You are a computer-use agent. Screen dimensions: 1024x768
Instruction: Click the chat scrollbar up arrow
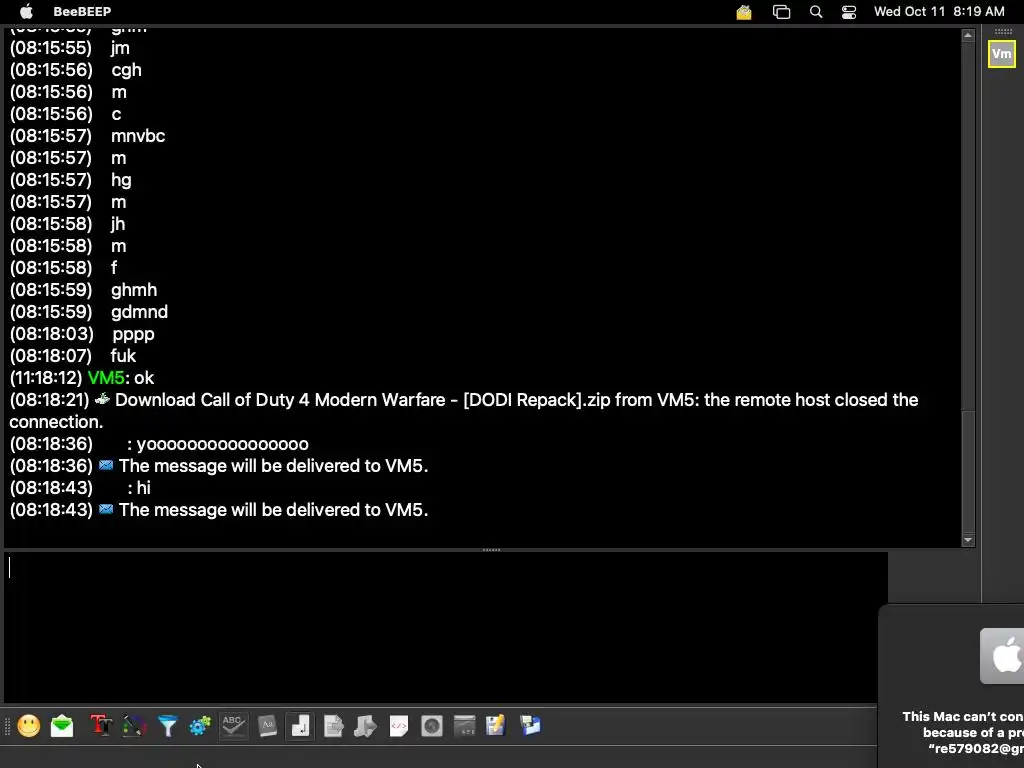coord(968,35)
